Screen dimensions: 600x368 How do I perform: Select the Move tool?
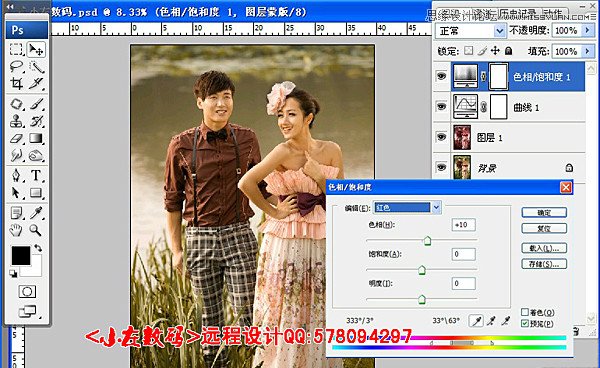coord(36,49)
